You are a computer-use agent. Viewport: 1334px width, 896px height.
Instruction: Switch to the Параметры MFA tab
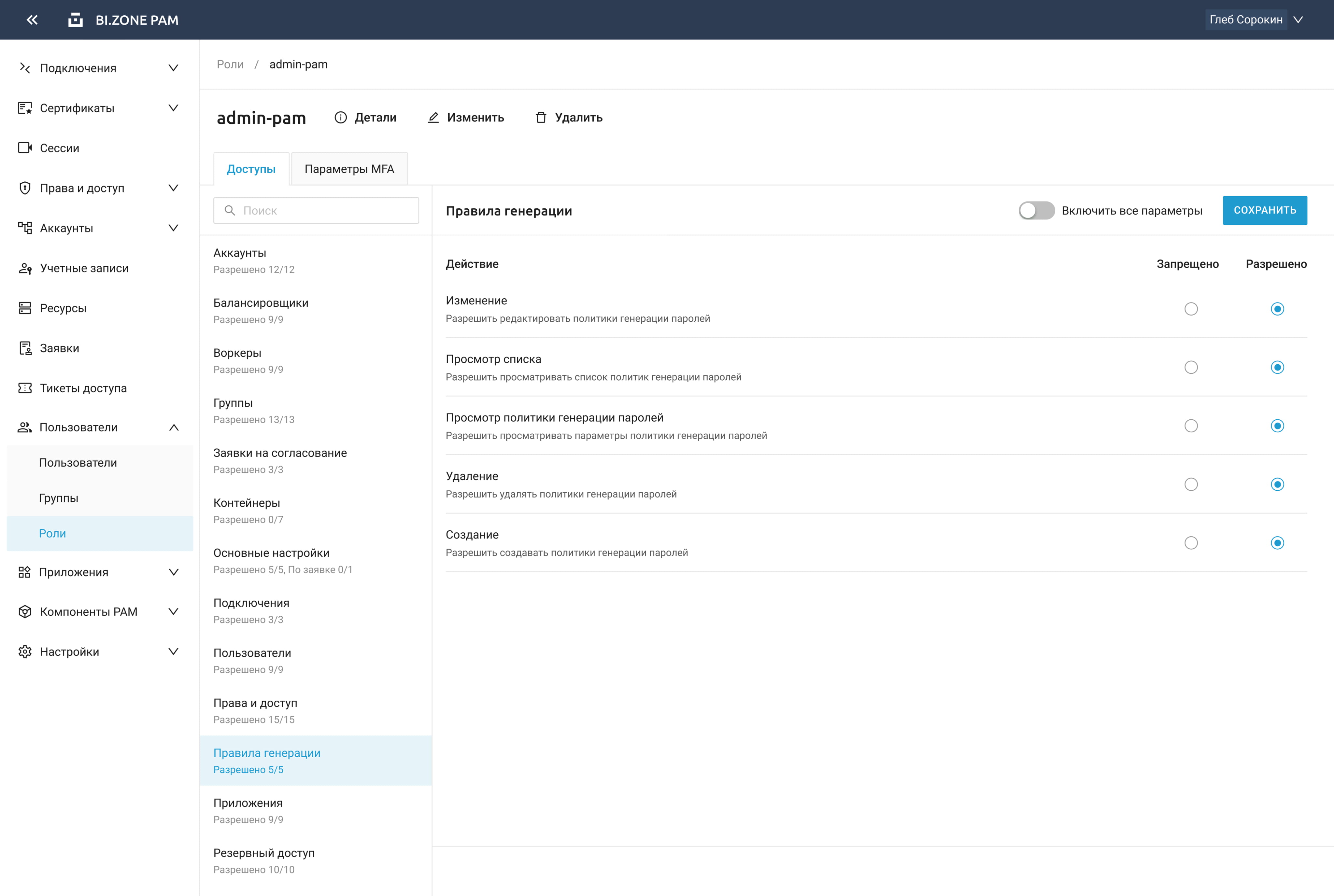click(349, 169)
